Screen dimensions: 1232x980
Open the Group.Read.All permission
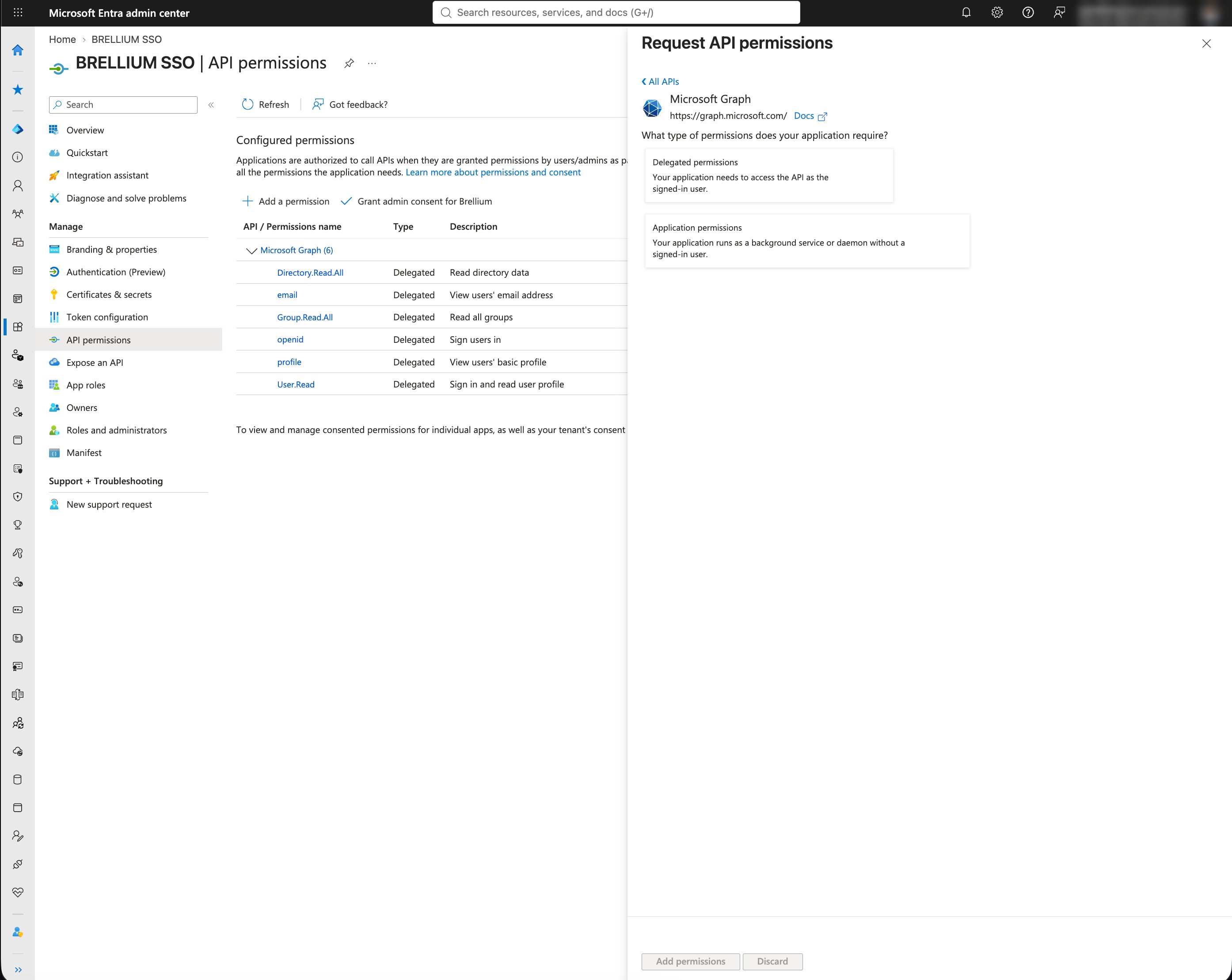[x=304, y=317]
